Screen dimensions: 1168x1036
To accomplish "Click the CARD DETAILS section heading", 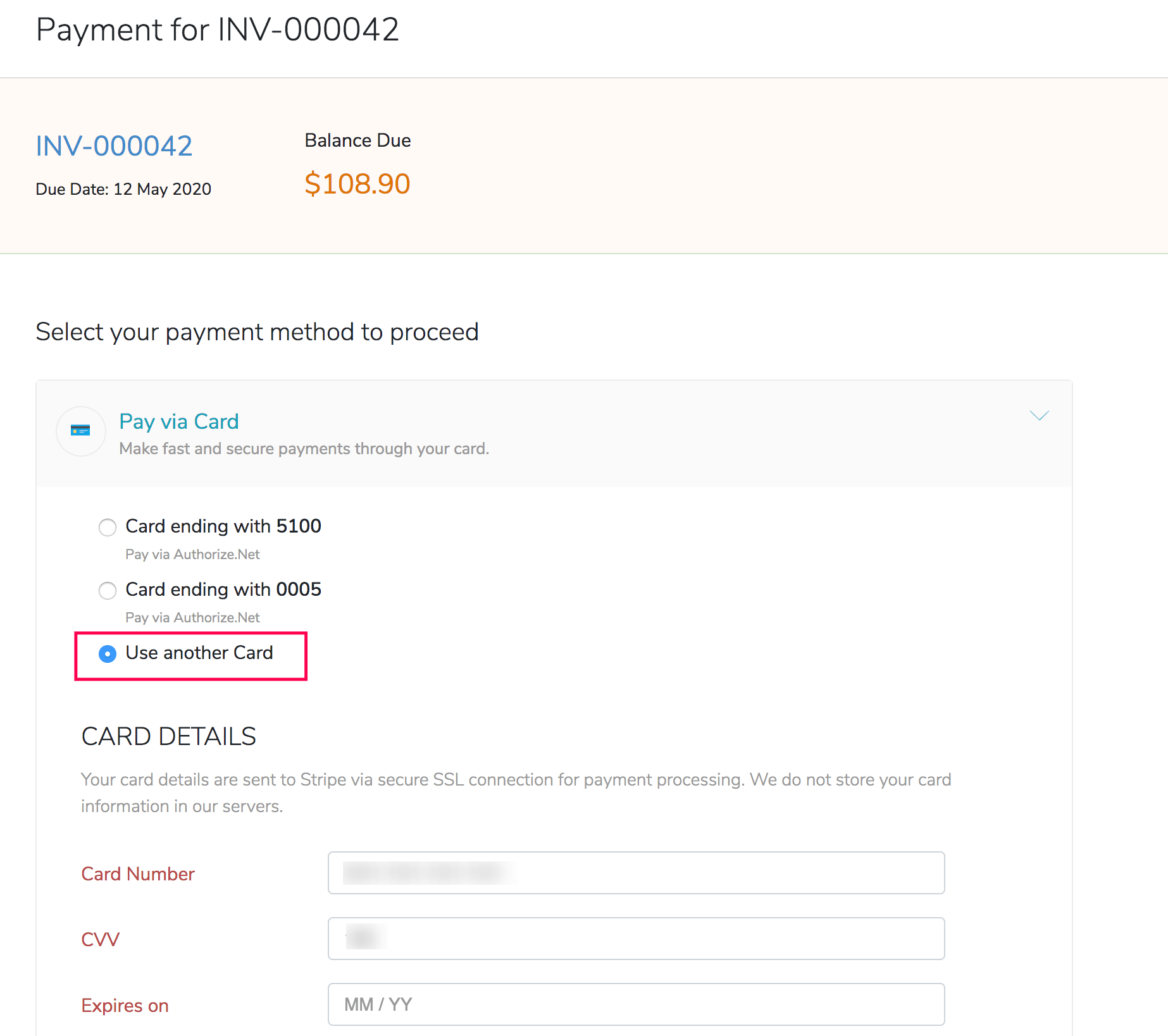I will tap(168, 736).
